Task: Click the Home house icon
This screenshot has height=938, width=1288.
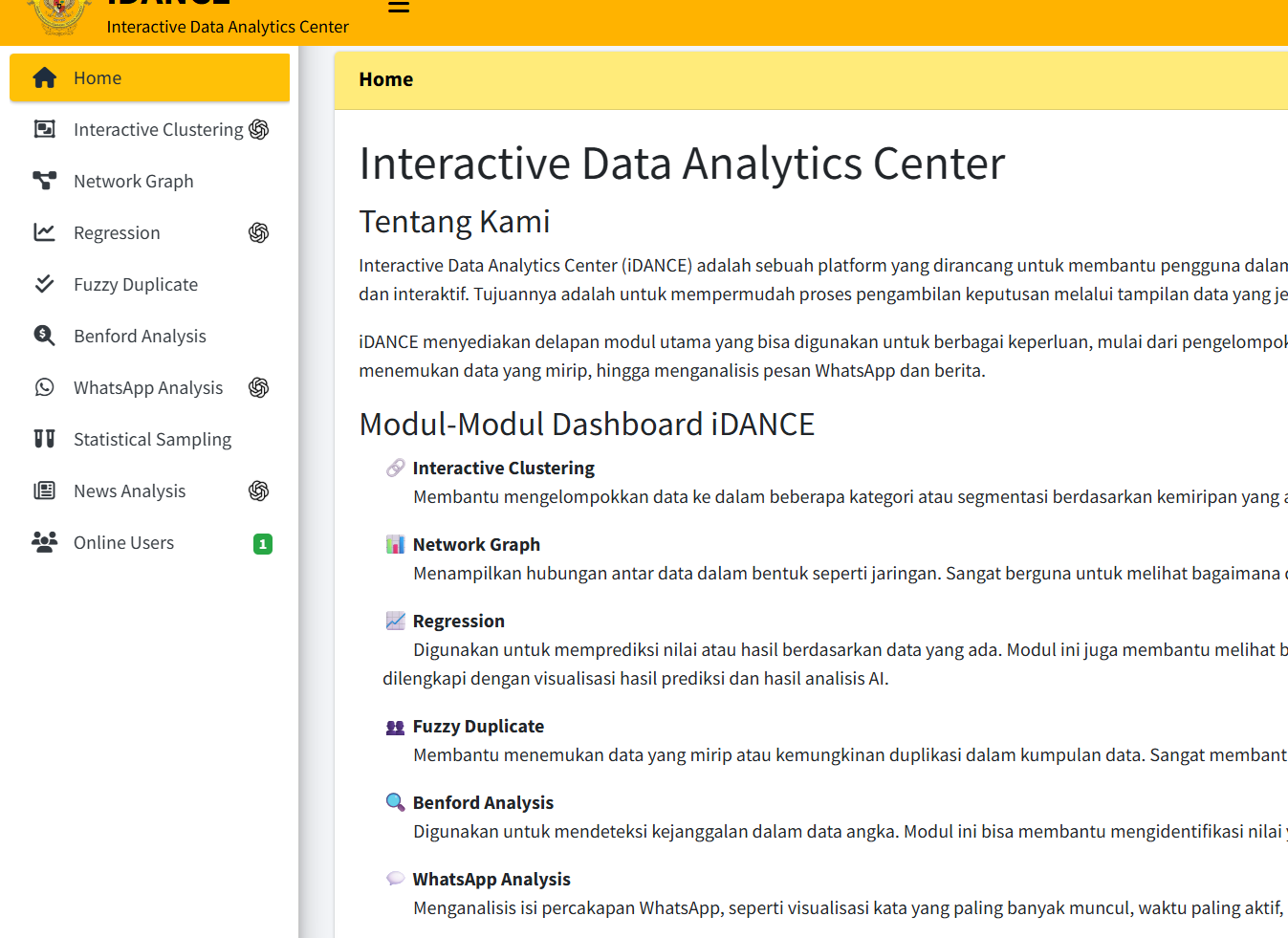Action: [x=44, y=78]
